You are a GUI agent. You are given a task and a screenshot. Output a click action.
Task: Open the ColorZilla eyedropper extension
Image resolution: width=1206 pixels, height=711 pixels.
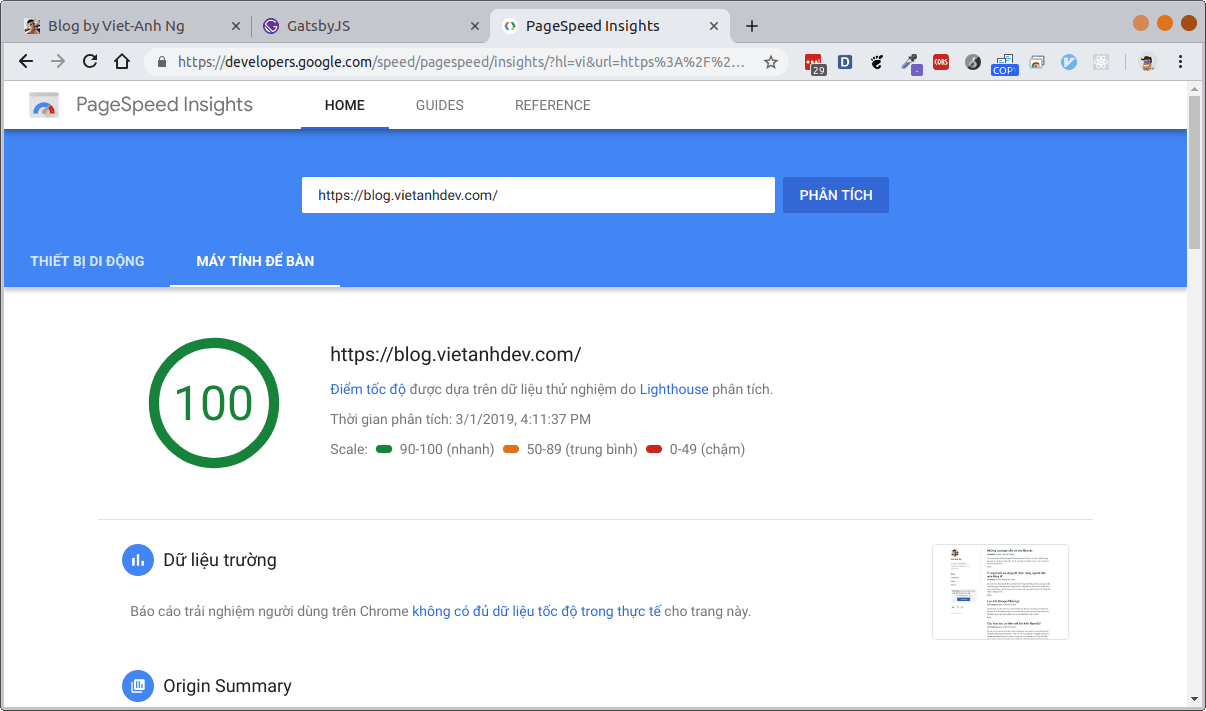pyautogui.click(x=911, y=62)
